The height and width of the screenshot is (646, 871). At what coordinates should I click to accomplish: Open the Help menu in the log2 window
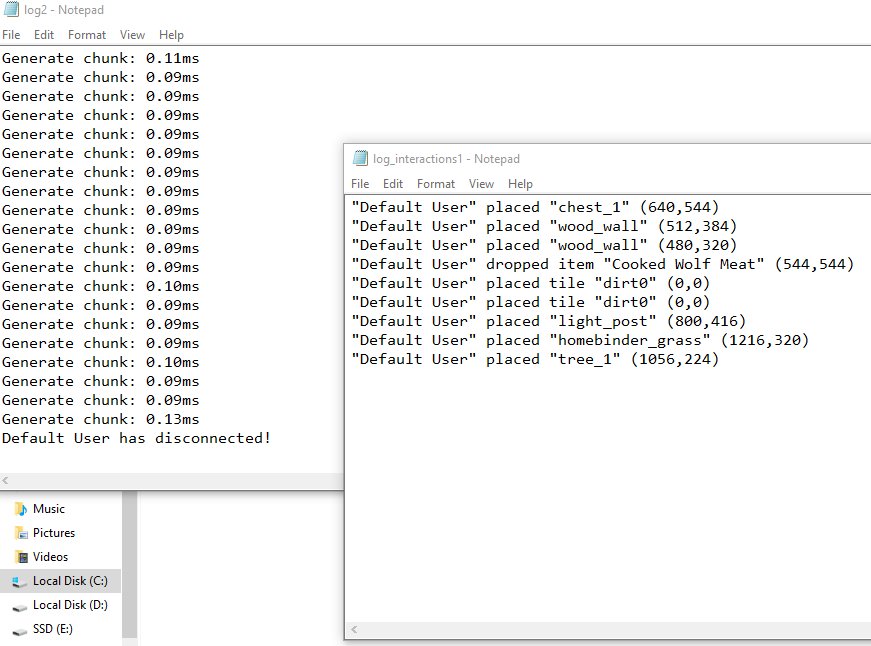click(171, 34)
